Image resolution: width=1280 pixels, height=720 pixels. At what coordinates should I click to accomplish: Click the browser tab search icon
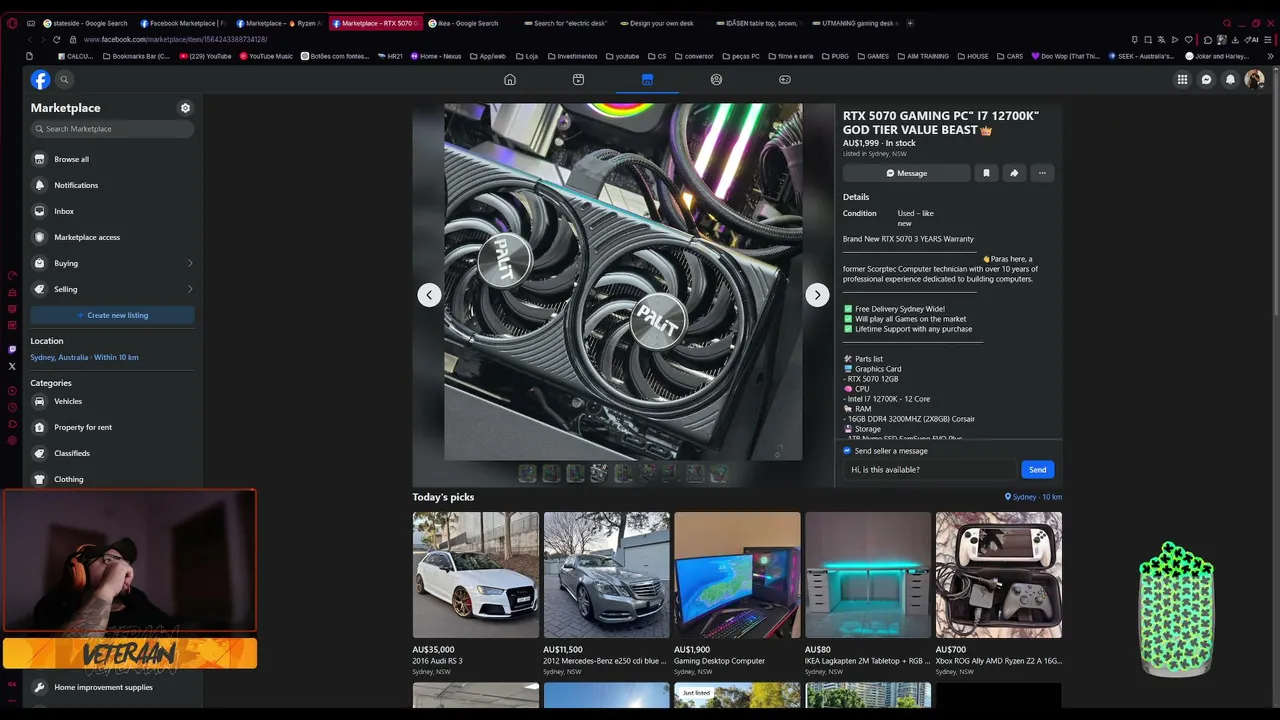point(1227,23)
